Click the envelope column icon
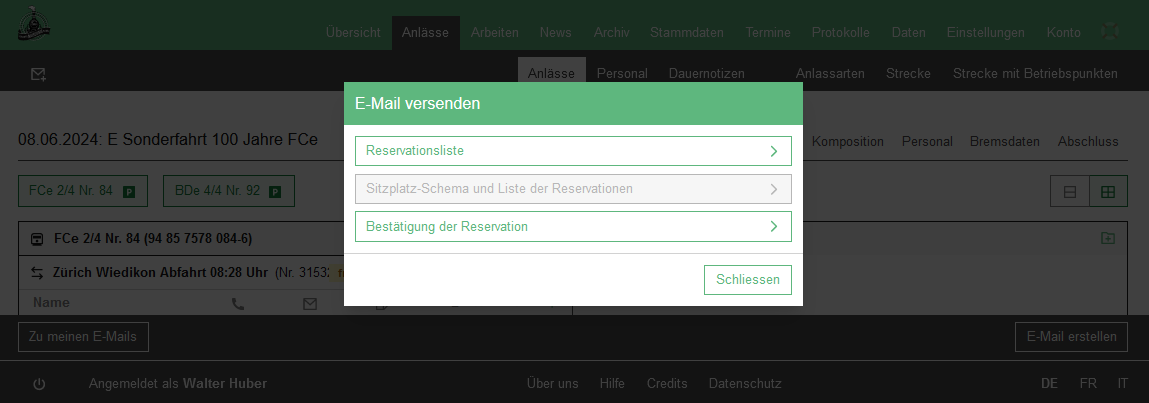Viewport: 1149px width, 403px height. 310,303
